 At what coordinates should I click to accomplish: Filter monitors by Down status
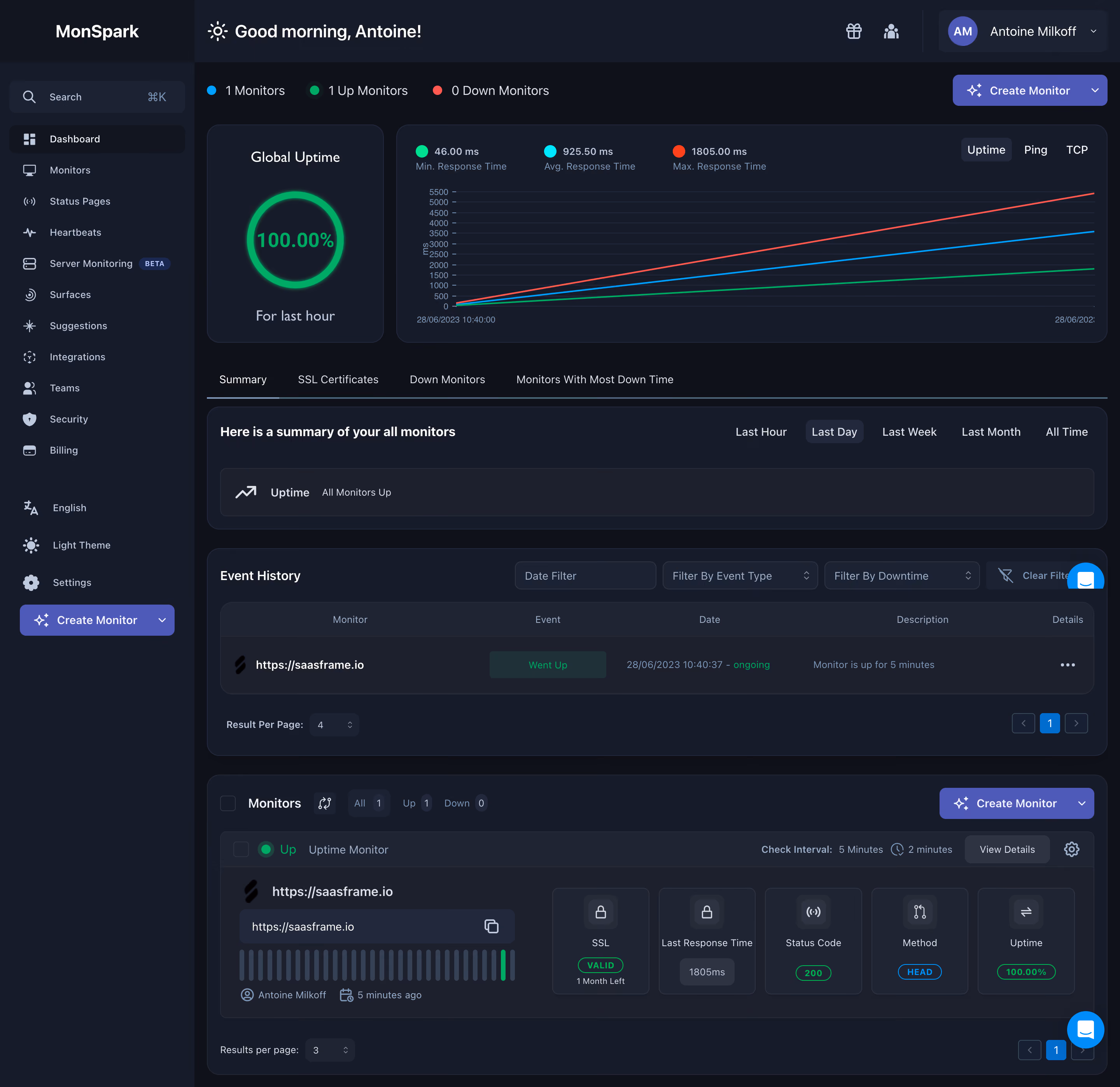[465, 803]
